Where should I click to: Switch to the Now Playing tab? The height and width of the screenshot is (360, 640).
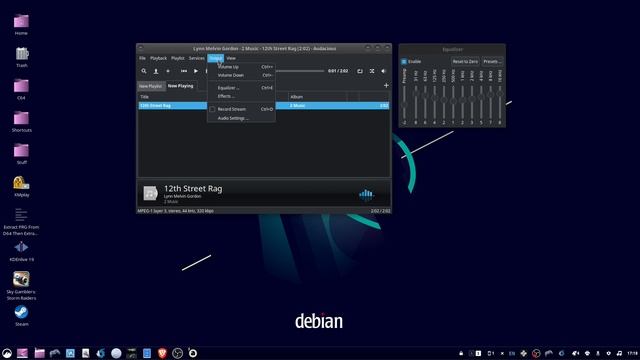(x=180, y=86)
